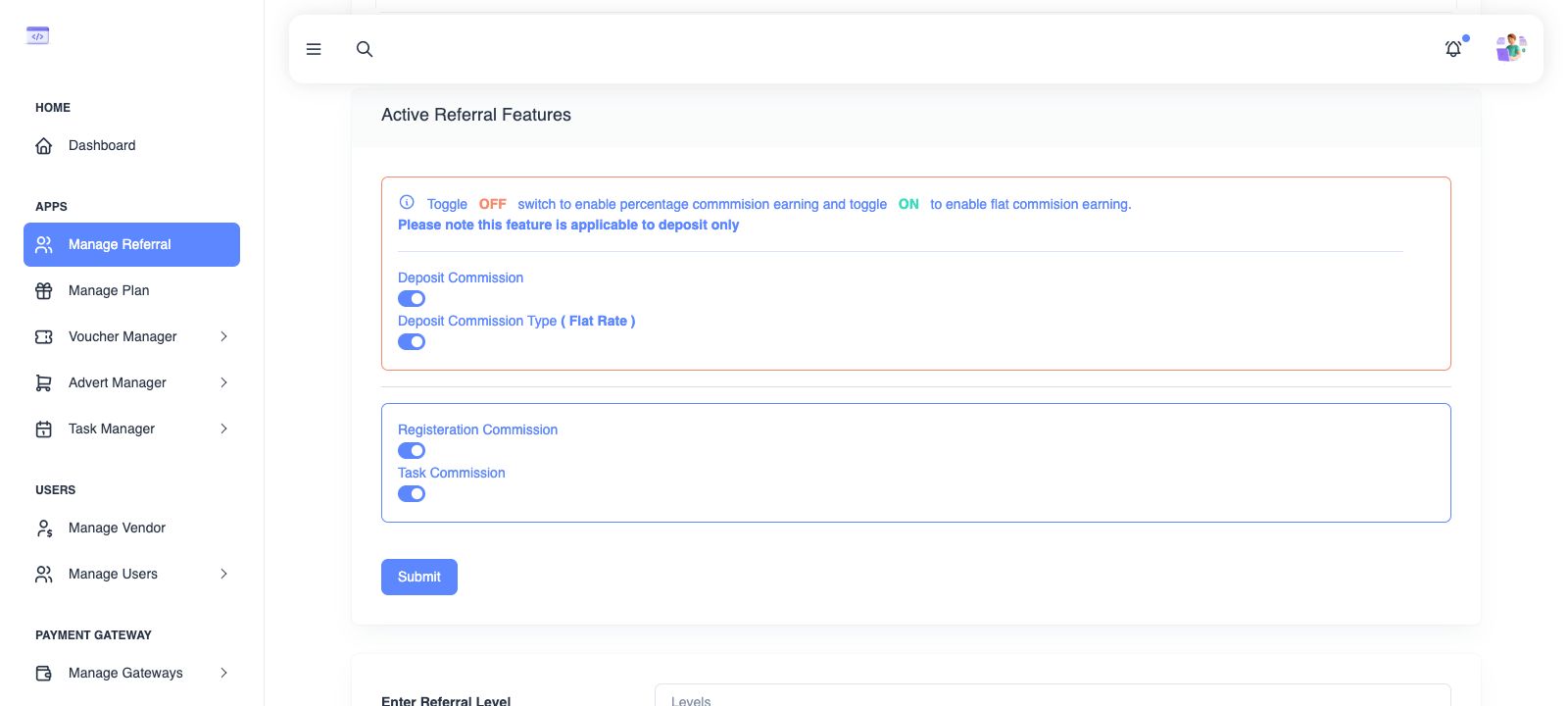This screenshot has height=706, width=1568.
Task: Disable the Registeration Commission switch
Action: pos(412,451)
